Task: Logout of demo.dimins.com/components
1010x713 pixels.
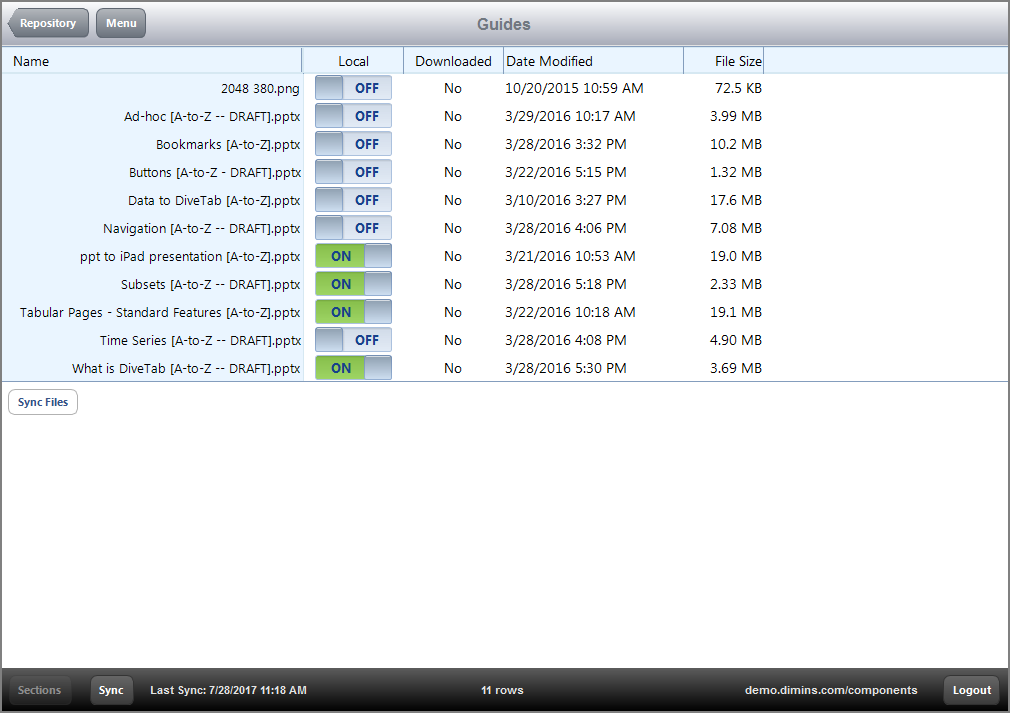Action: [970, 690]
